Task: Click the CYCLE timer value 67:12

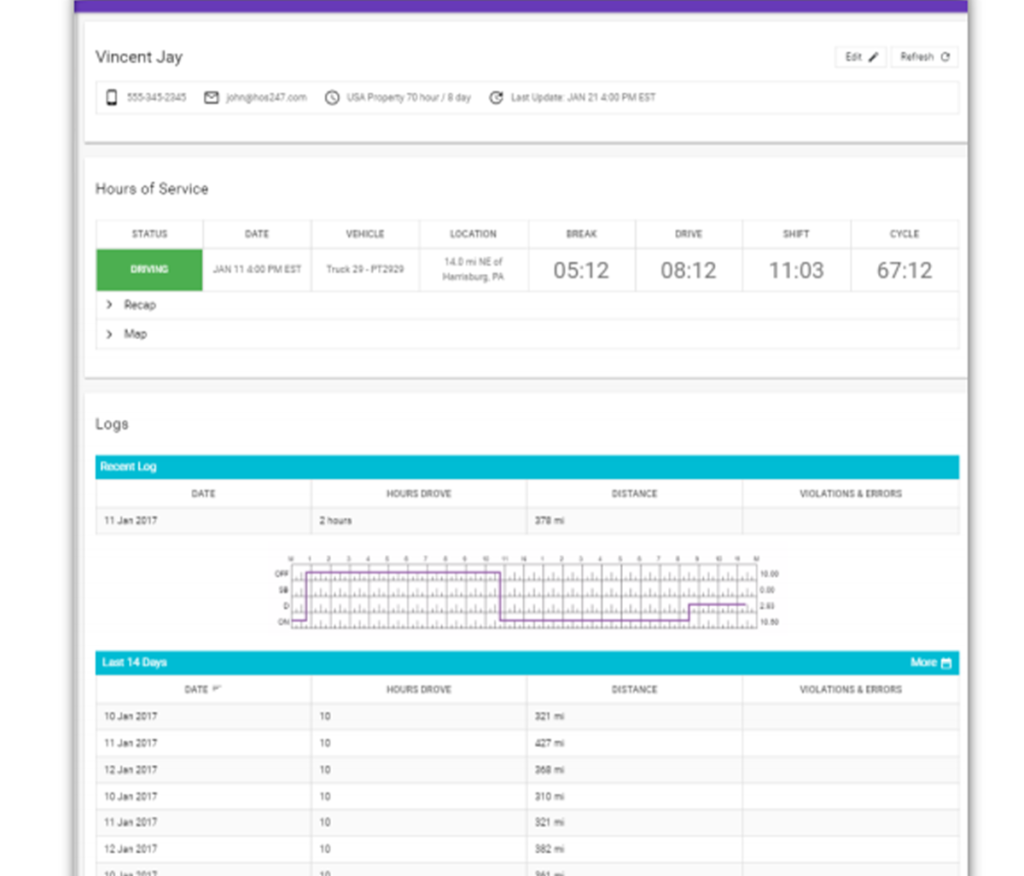Action: [x=904, y=271]
